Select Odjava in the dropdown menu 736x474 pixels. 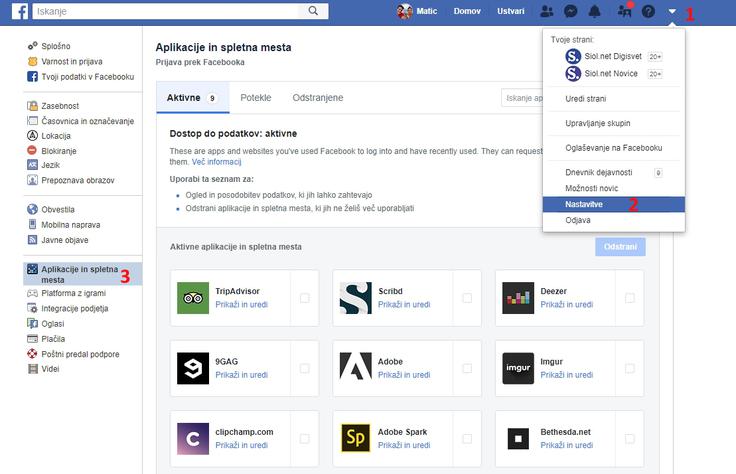(613, 220)
